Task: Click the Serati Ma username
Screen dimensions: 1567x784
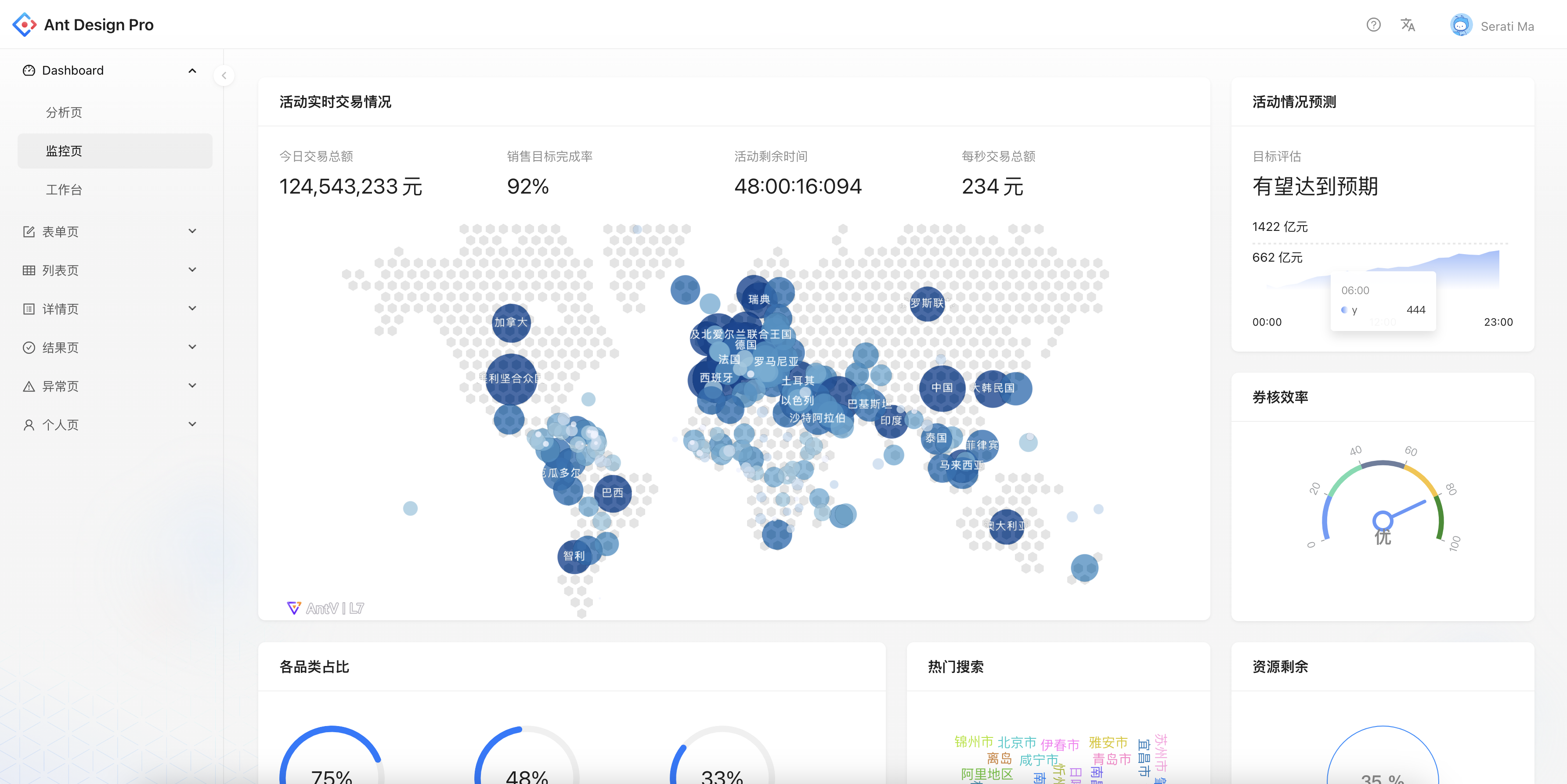Action: (x=1507, y=26)
